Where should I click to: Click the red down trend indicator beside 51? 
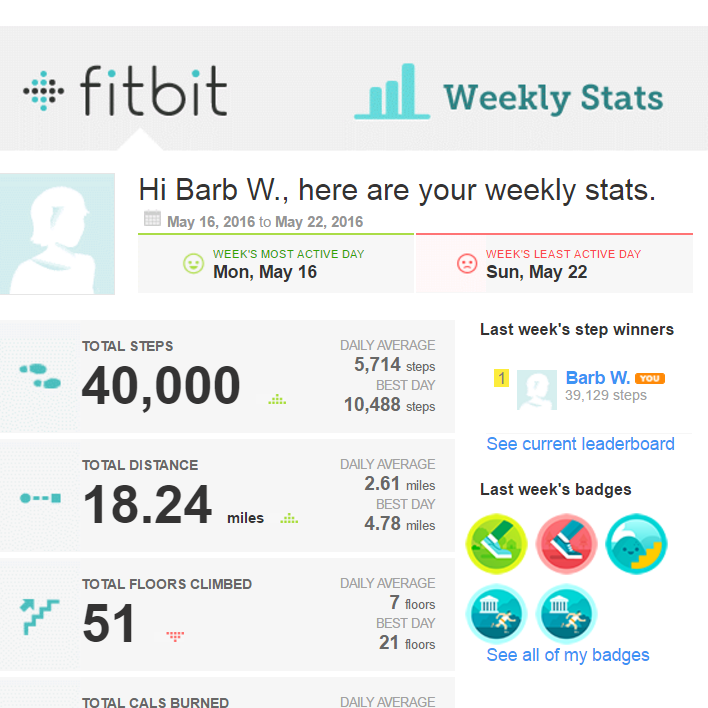[x=175, y=636]
